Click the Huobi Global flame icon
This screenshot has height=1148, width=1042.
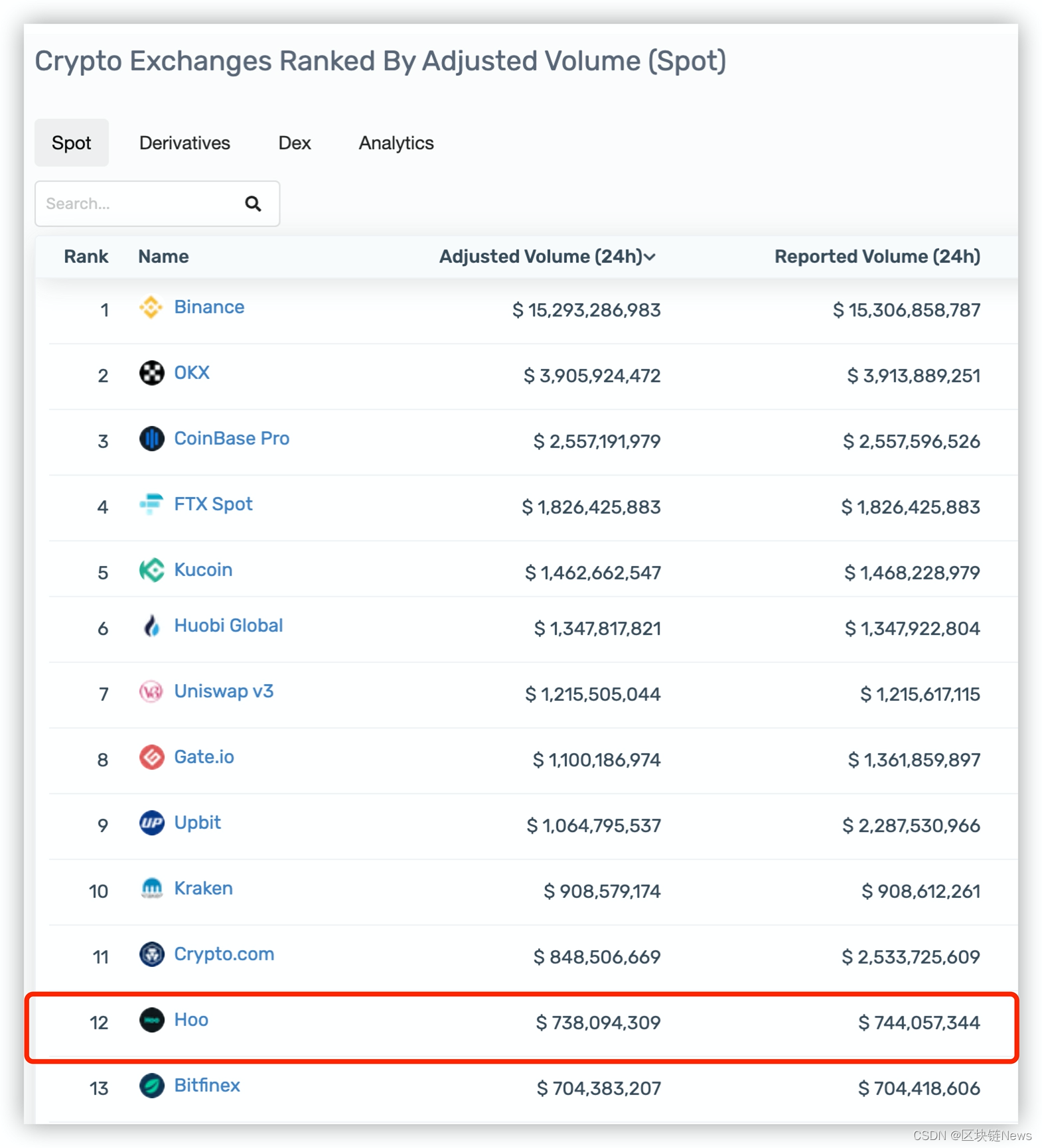click(151, 626)
